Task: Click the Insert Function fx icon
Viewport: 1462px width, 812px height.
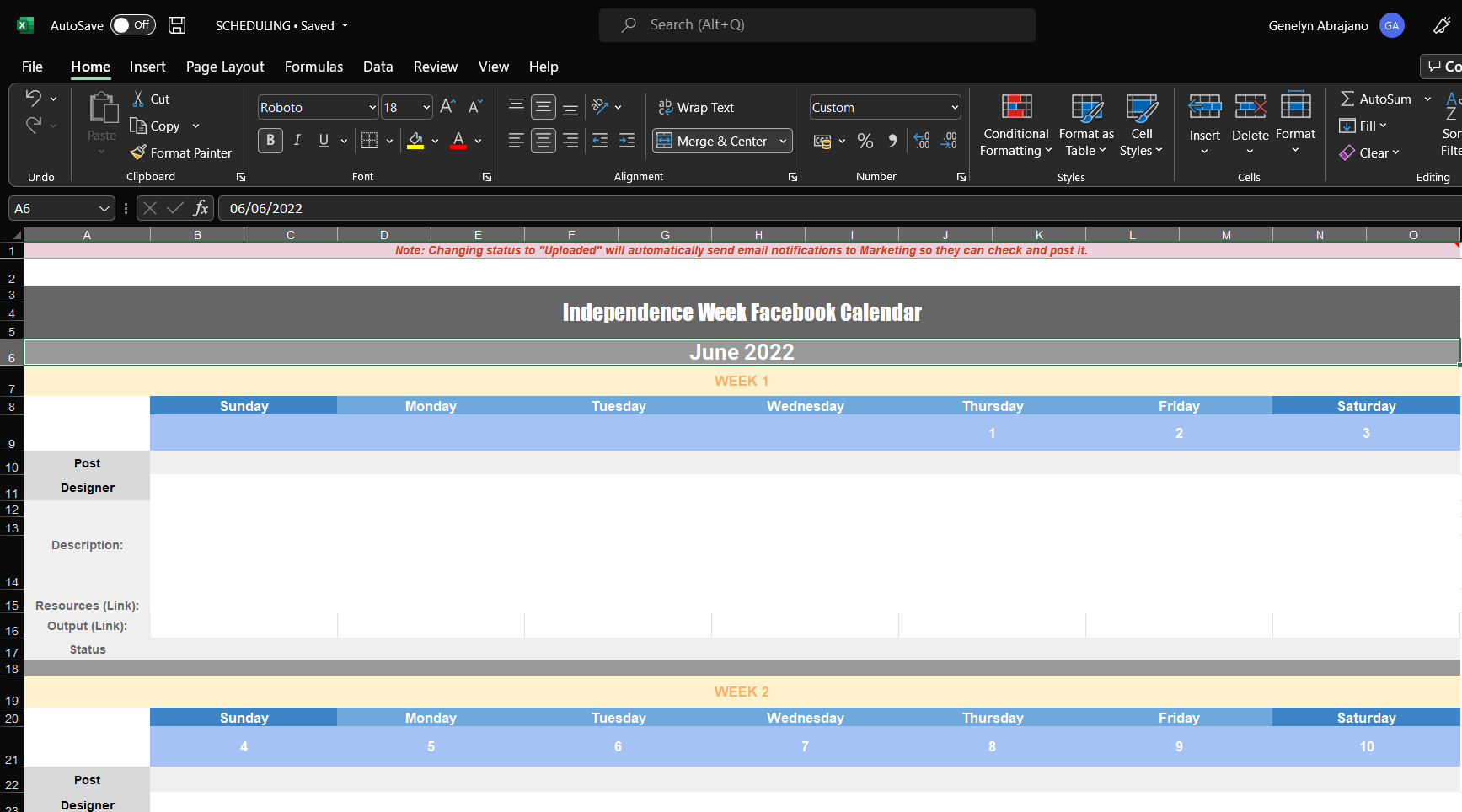Action: pyautogui.click(x=201, y=208)
